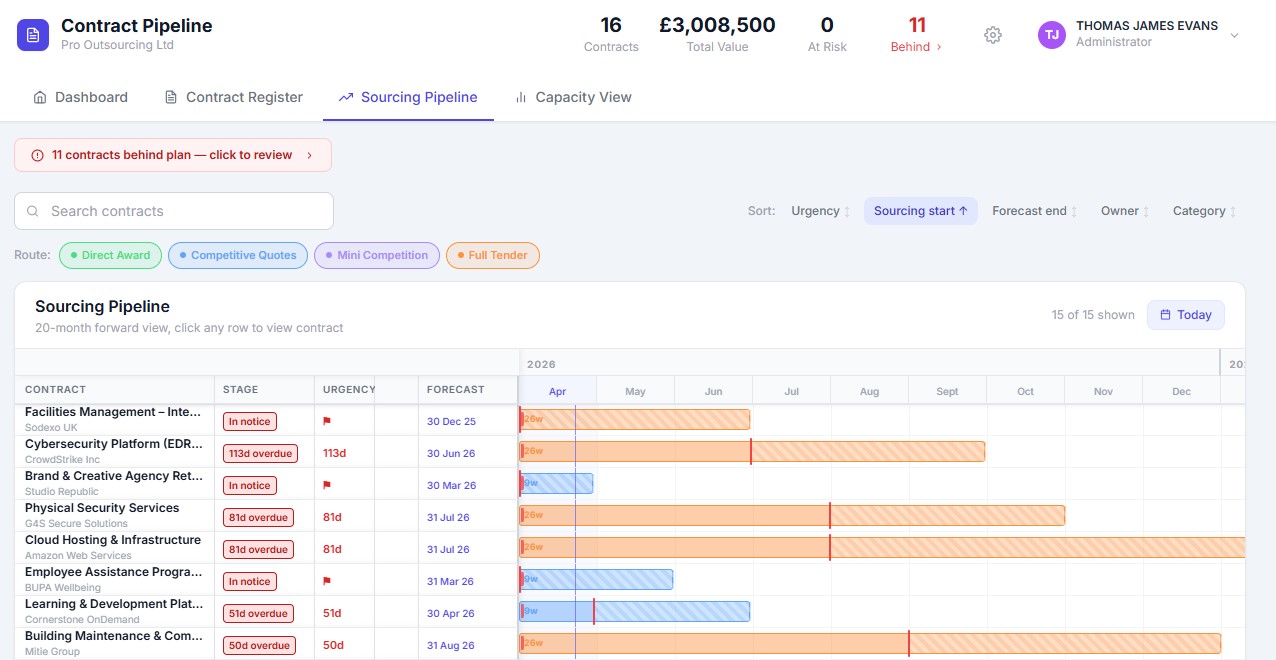Open the profile dropdown beside Administrator
This screenshot has width=1276, height=660.
tap(1235, 34)
